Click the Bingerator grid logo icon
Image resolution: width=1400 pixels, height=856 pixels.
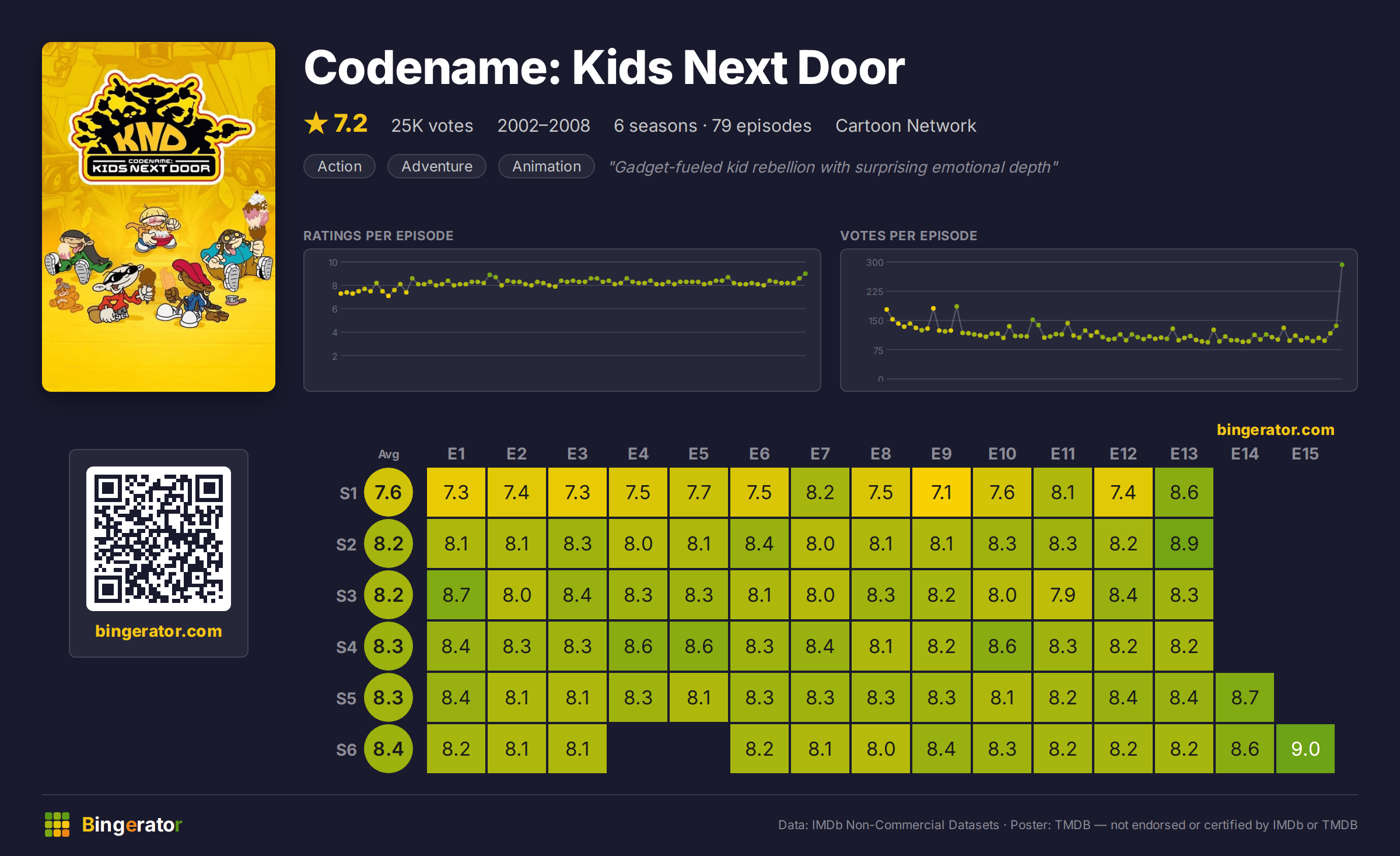57,825
